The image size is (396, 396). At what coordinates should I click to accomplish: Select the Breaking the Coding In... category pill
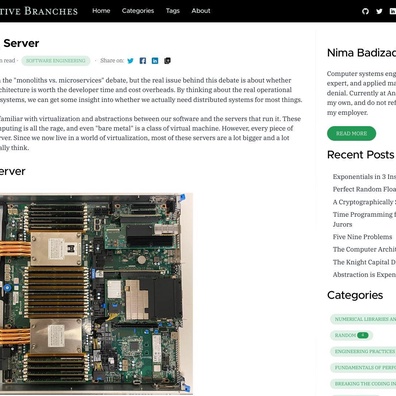tap(363, 384)
